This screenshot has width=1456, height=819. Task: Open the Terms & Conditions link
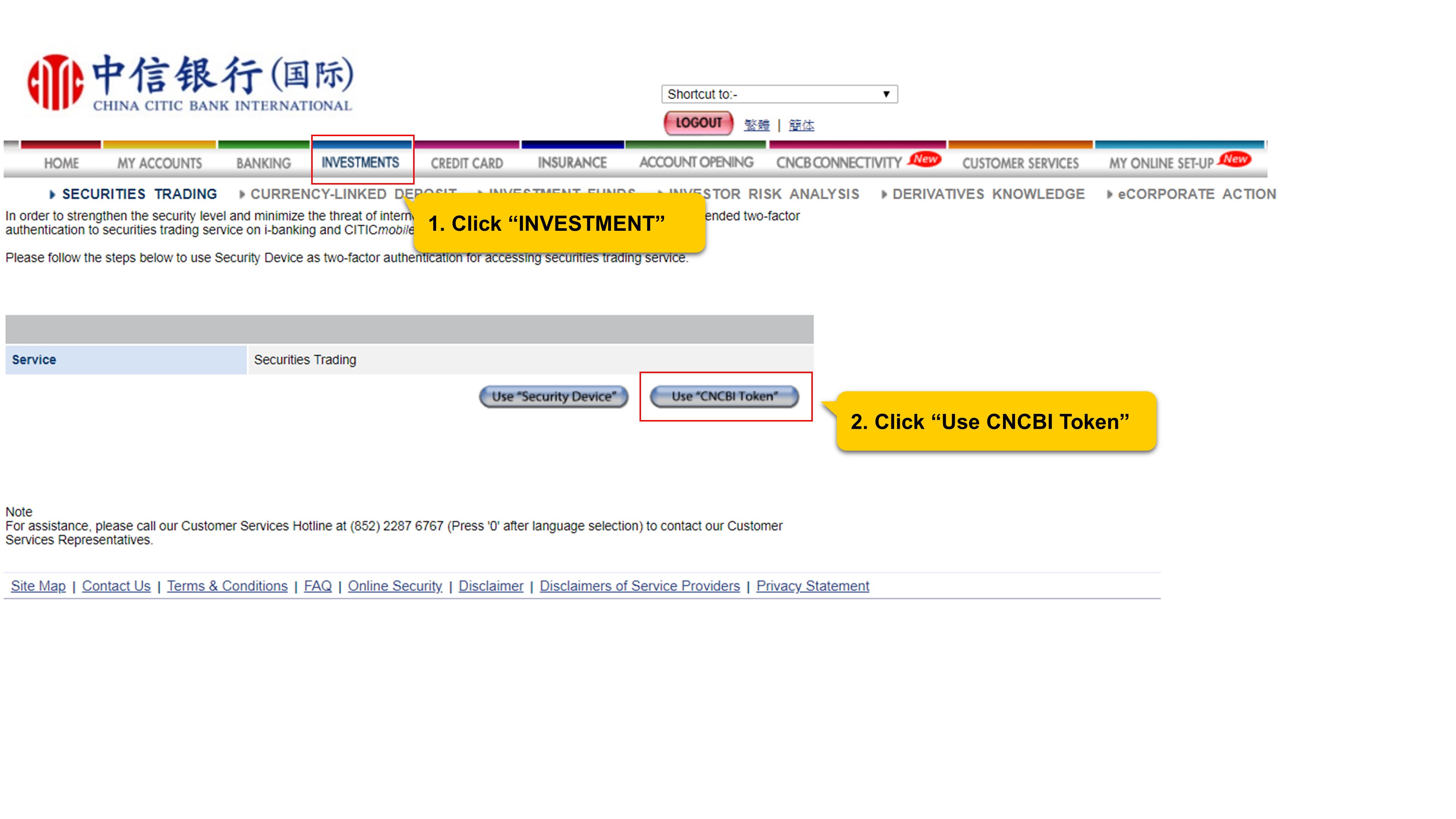(x=227, y=586)
